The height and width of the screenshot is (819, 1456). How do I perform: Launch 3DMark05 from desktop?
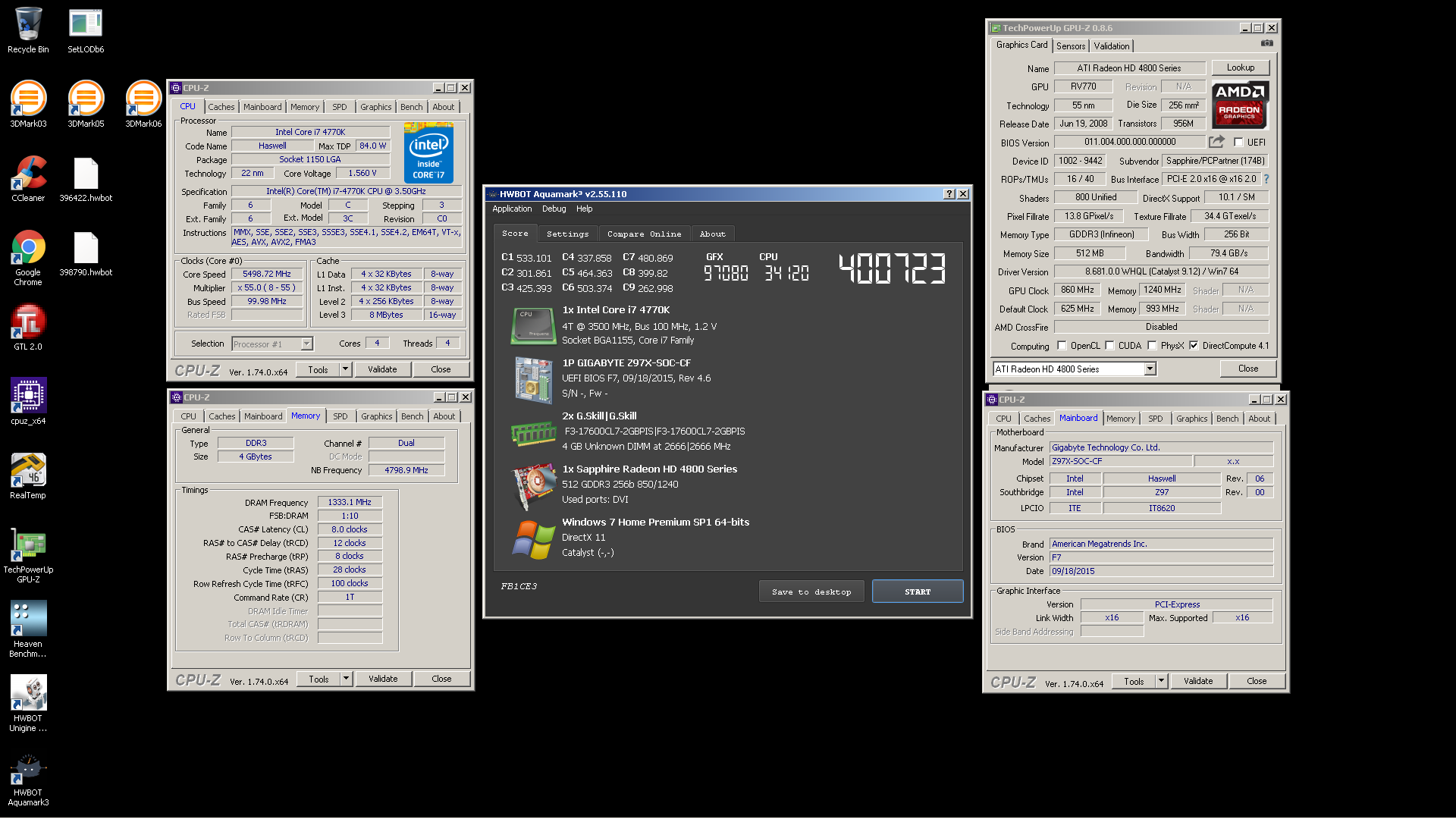click(86, 104)
